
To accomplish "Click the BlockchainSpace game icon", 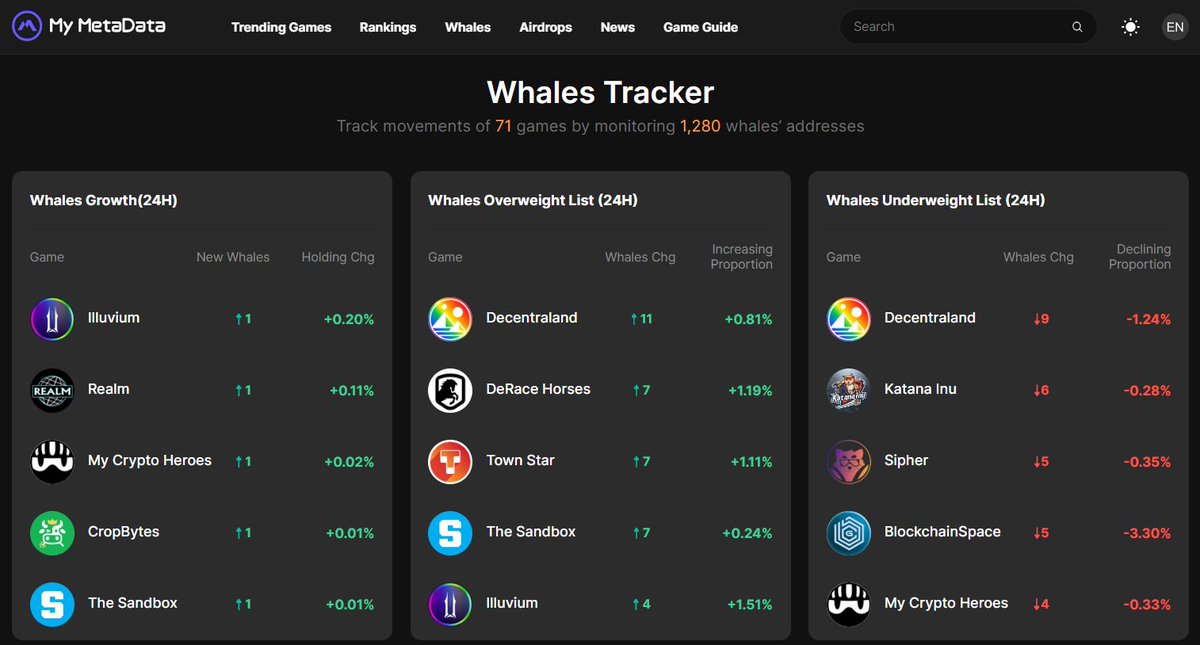I will 848,533.
